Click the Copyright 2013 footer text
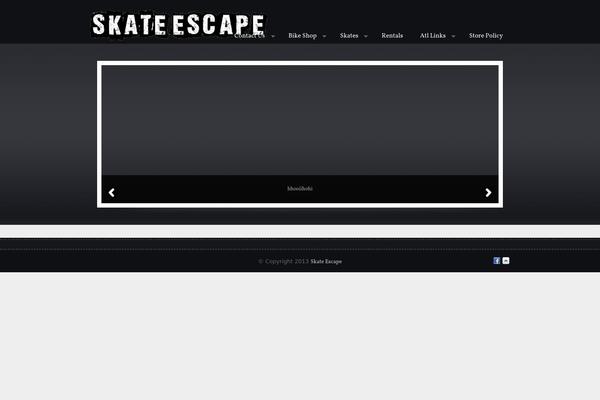600x400 pixels. 284,261
